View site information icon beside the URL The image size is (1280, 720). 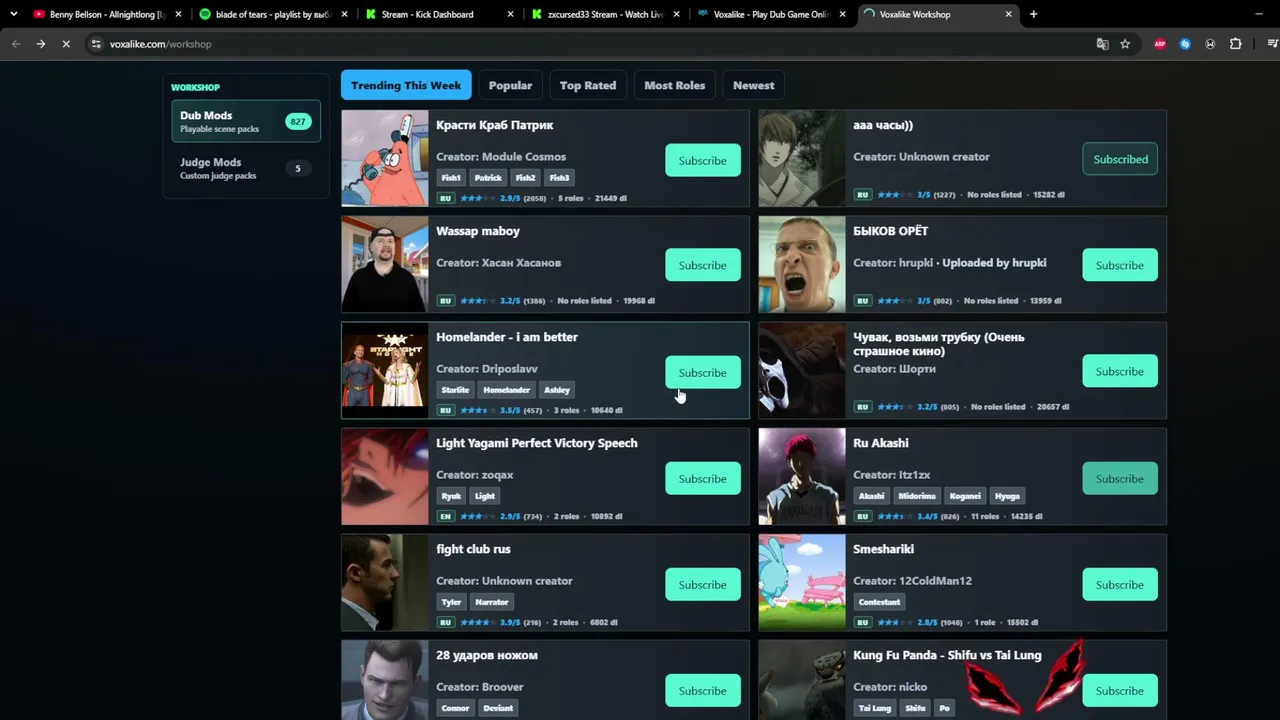click(x=96, y=44)
